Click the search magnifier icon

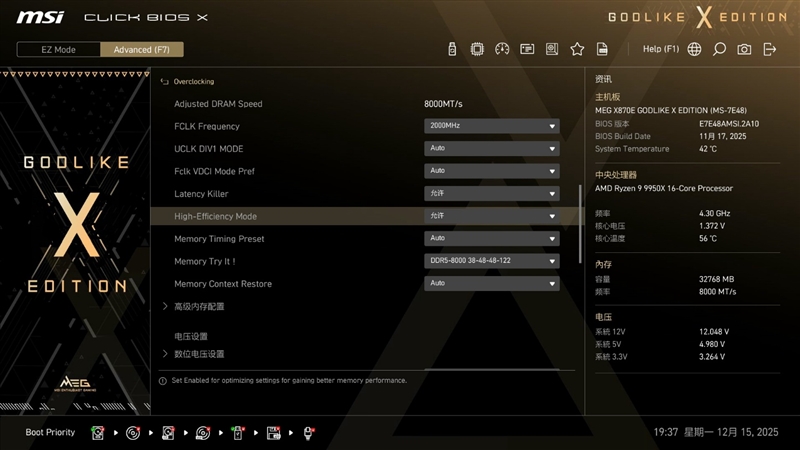click(x=719, y=49)
